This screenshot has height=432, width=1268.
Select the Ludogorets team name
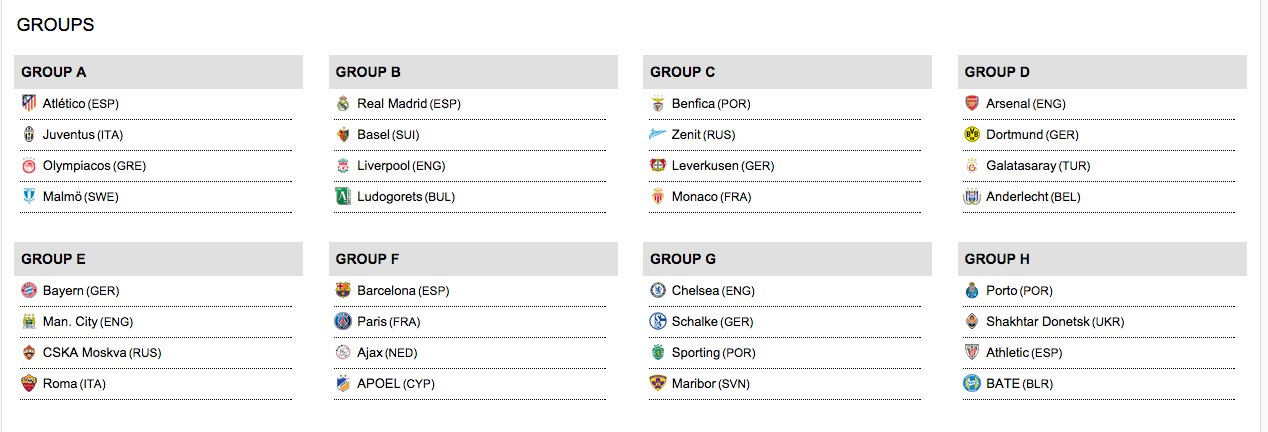click(x=389, y=197)
